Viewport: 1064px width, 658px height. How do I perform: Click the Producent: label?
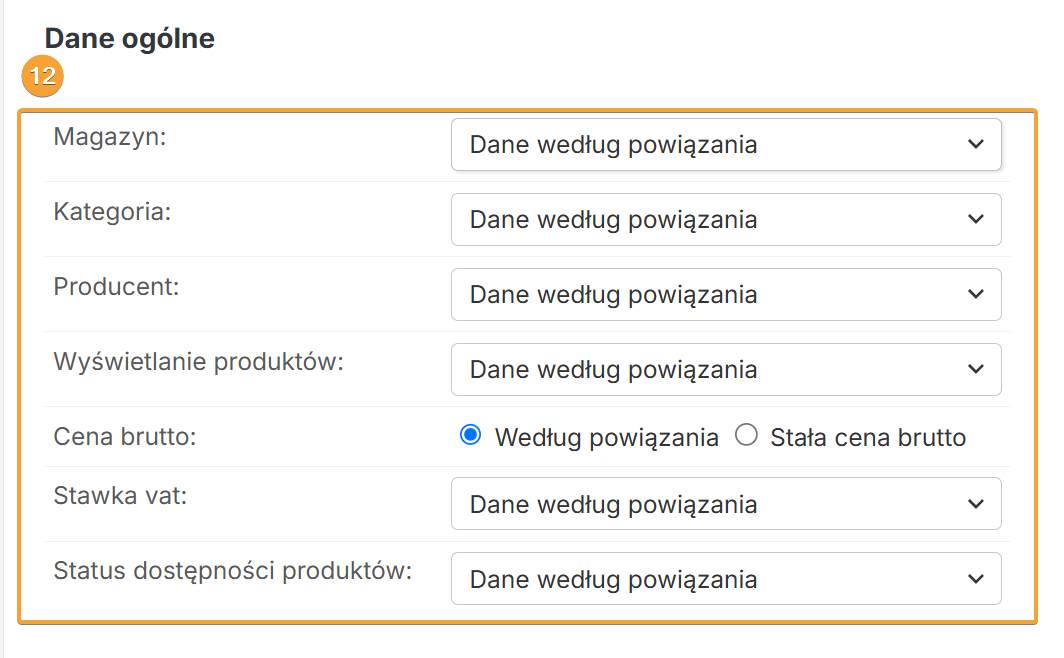pos(116,287)
